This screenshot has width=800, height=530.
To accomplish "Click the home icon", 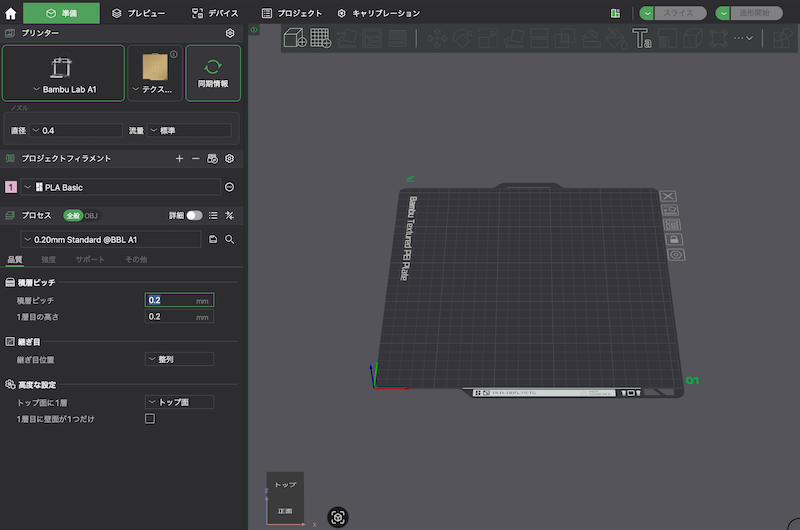I will 11,13.
